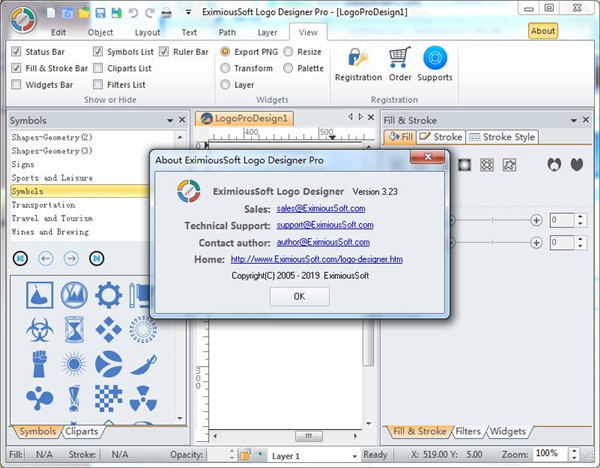Click the Print icon
The image size is (600, 468).
166,13
